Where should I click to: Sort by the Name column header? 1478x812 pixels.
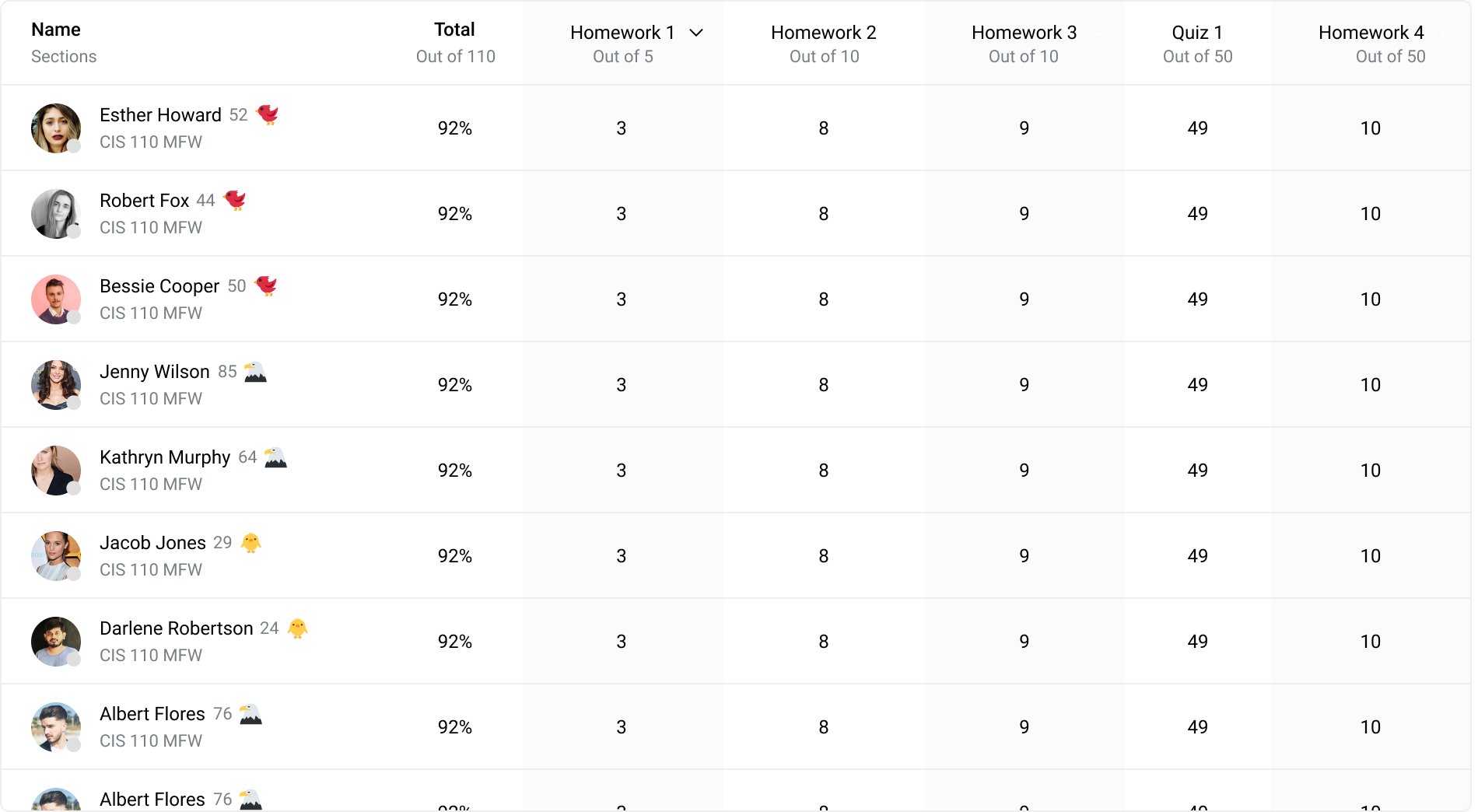click(x=56, y=30)
